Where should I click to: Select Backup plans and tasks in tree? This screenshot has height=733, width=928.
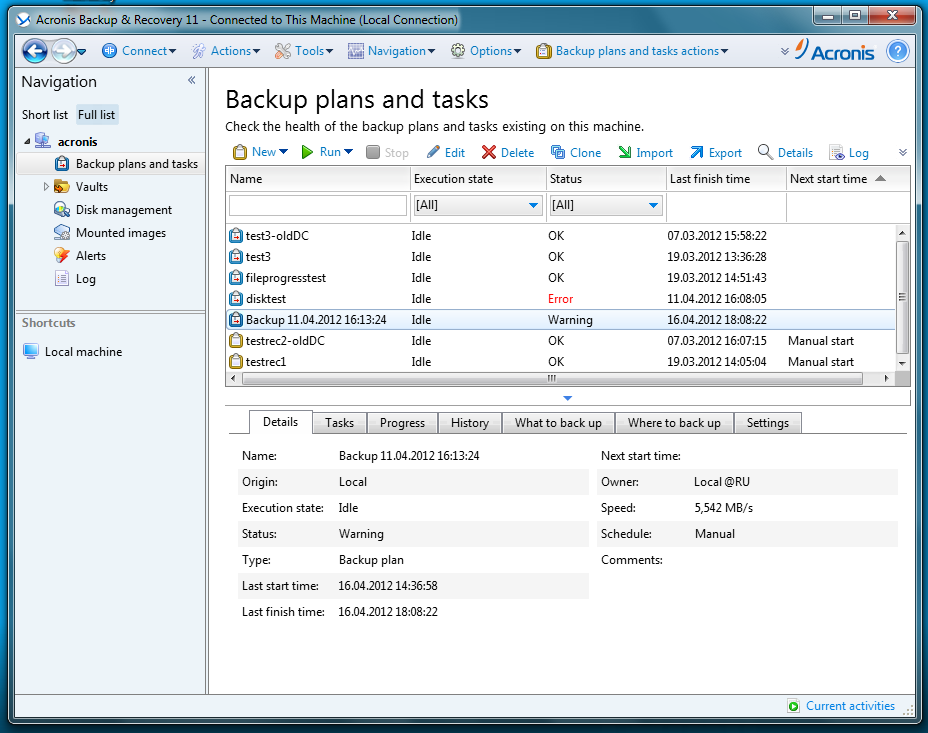[111, 164]
